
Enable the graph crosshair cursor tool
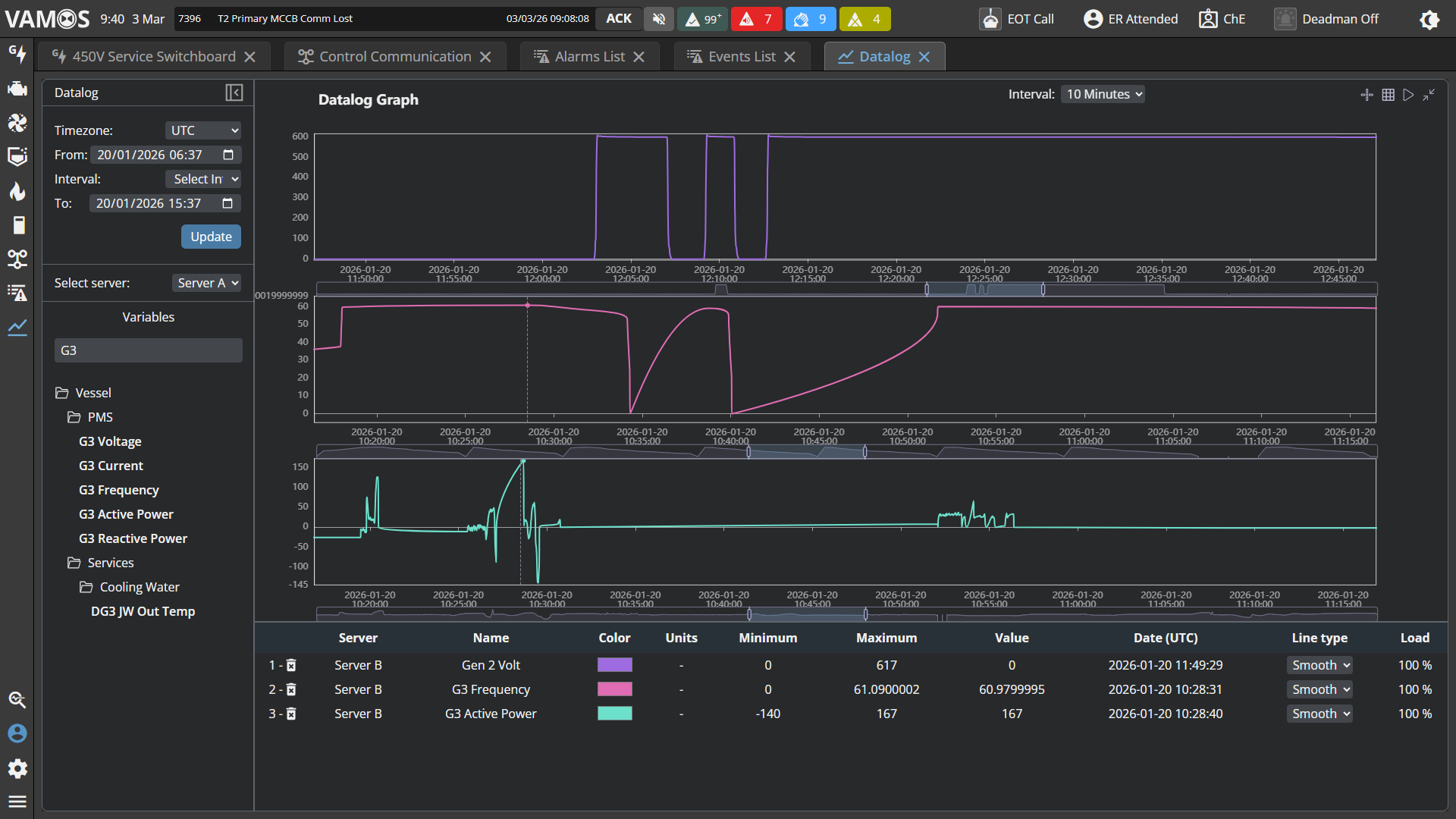coord(1367,95)
